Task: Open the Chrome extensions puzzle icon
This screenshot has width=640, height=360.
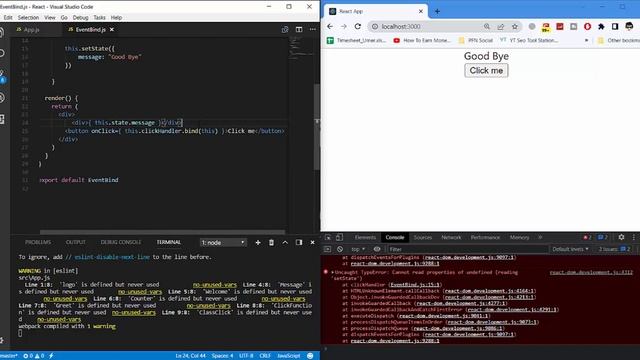Action: click(x=601, y=27)
